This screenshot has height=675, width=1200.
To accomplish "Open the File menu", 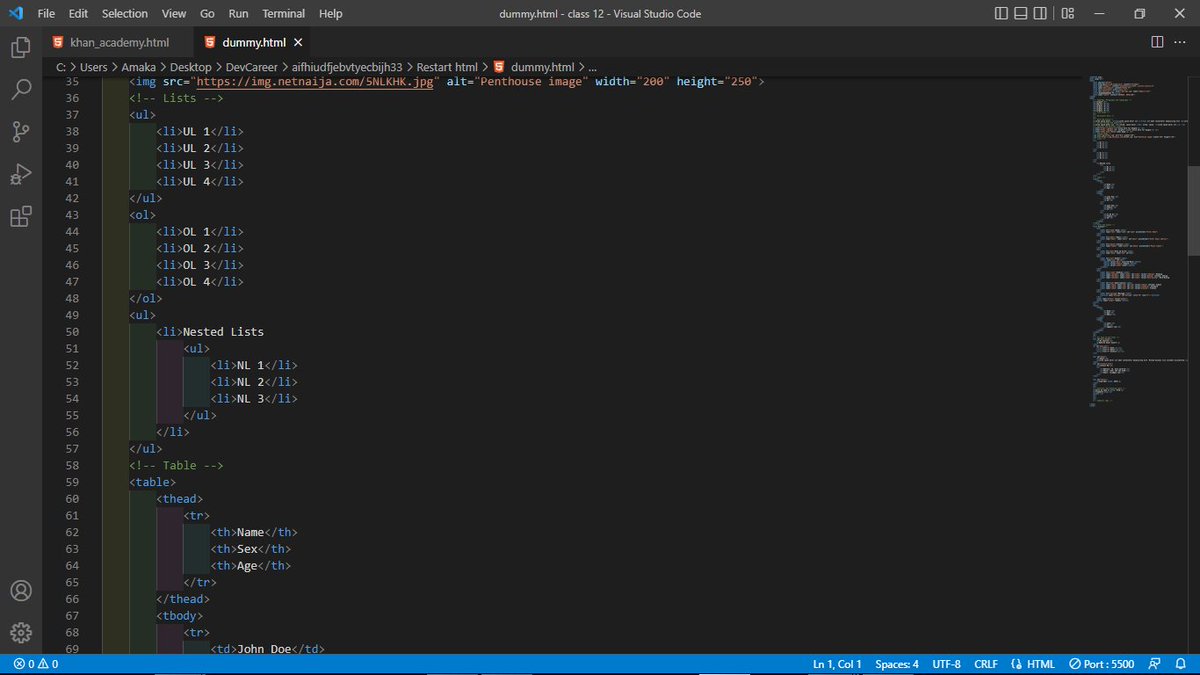I will pos(46,13).
